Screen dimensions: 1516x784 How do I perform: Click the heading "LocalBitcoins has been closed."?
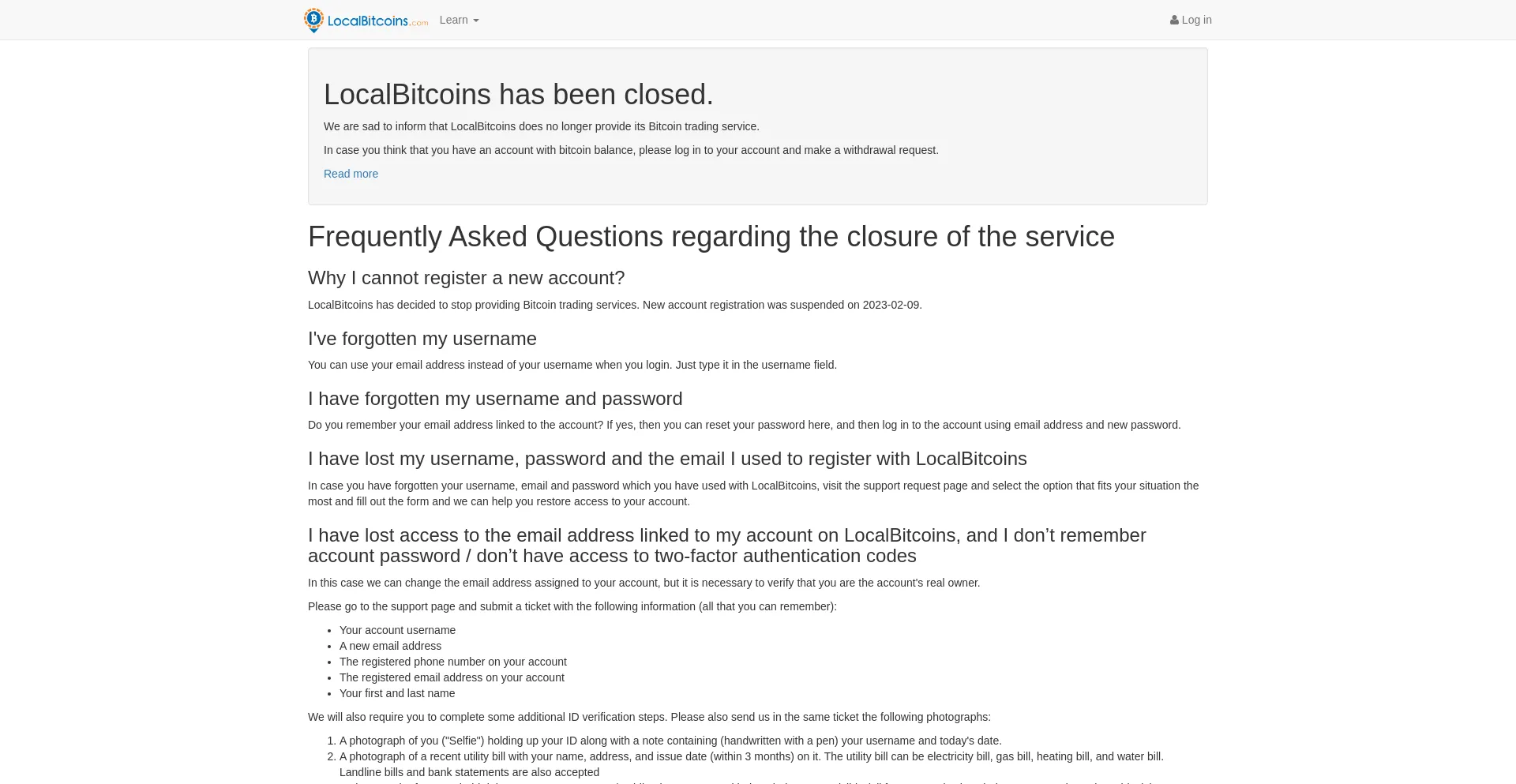519,94
